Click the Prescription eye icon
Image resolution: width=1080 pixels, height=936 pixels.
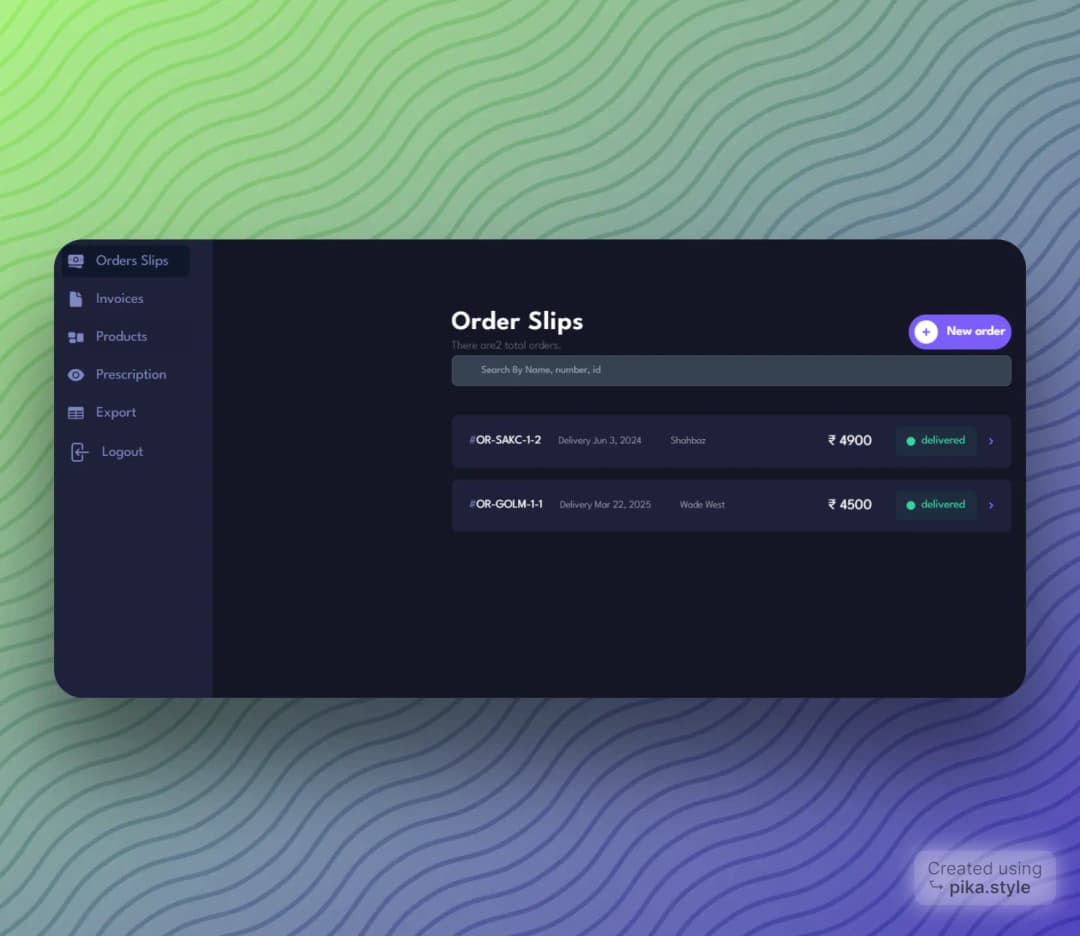(76, 375)
